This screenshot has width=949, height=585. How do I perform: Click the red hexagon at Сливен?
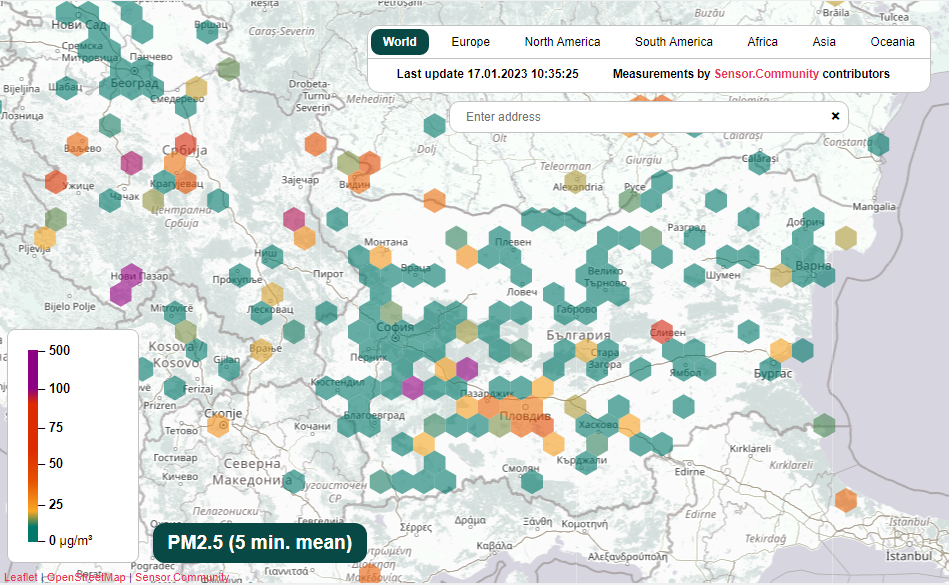(661, 331)
